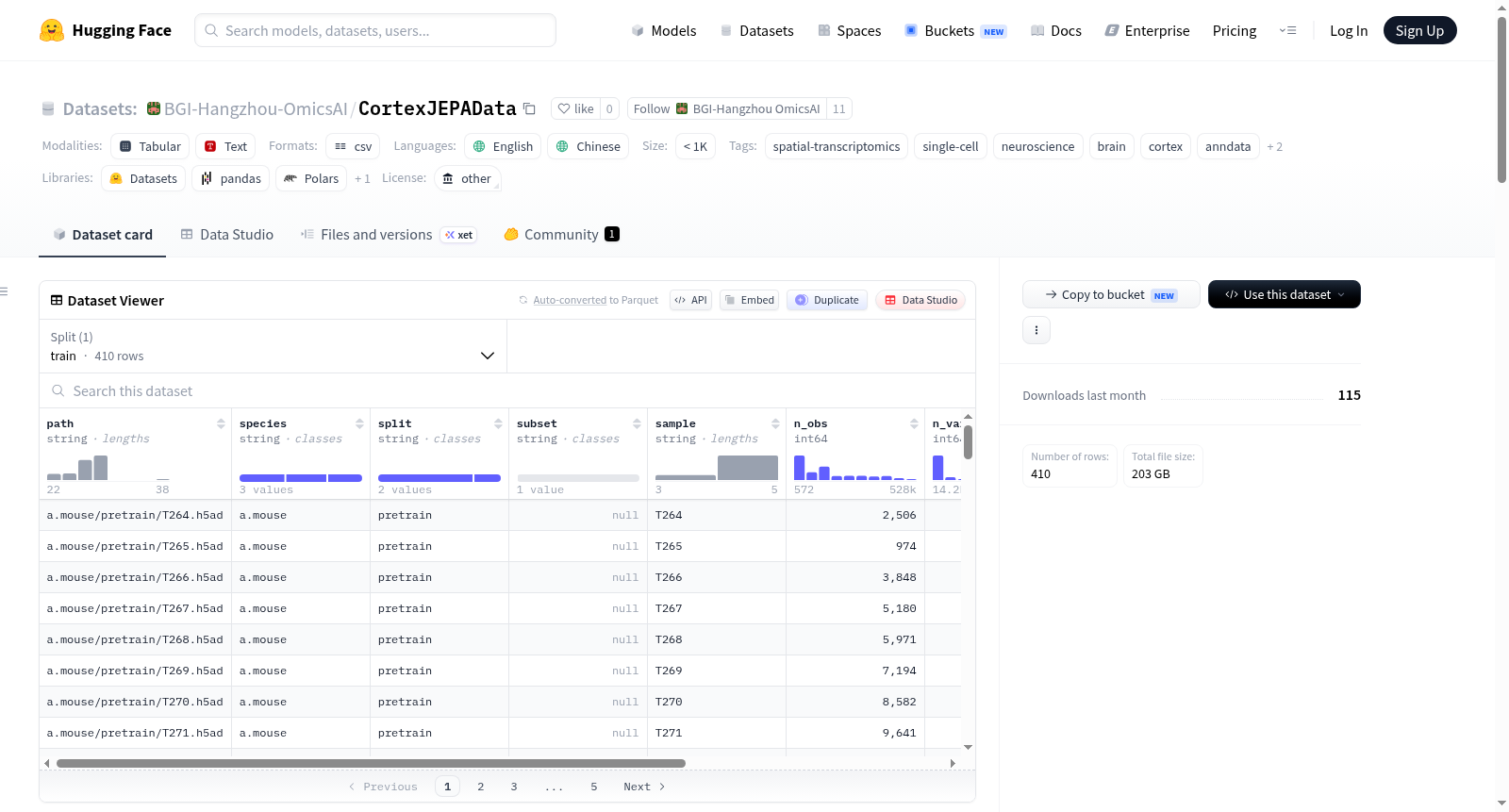Follow BGI-Hangzhou OmicsAI

tap(727, 108)
